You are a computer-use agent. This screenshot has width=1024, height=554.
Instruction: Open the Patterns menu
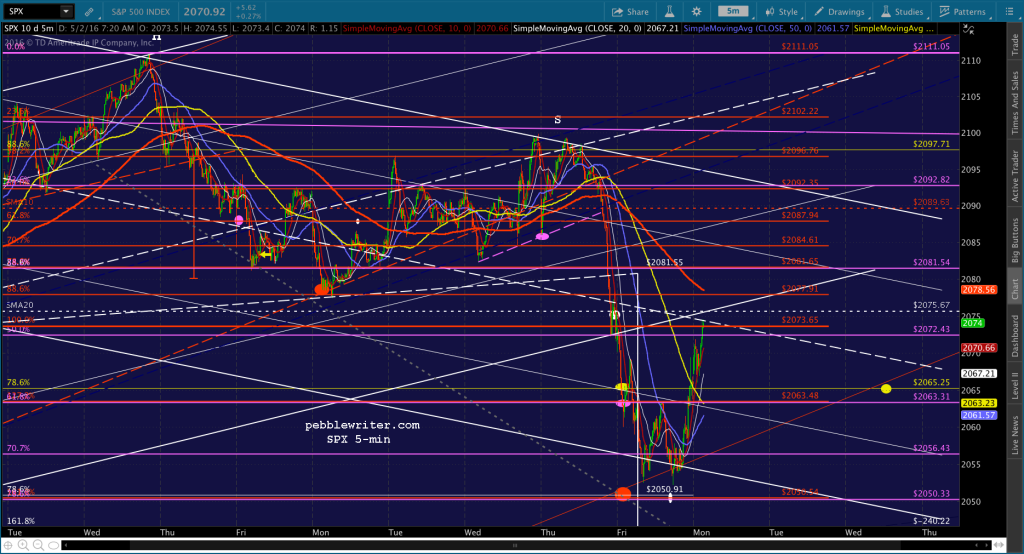click(x=963, y=12)
